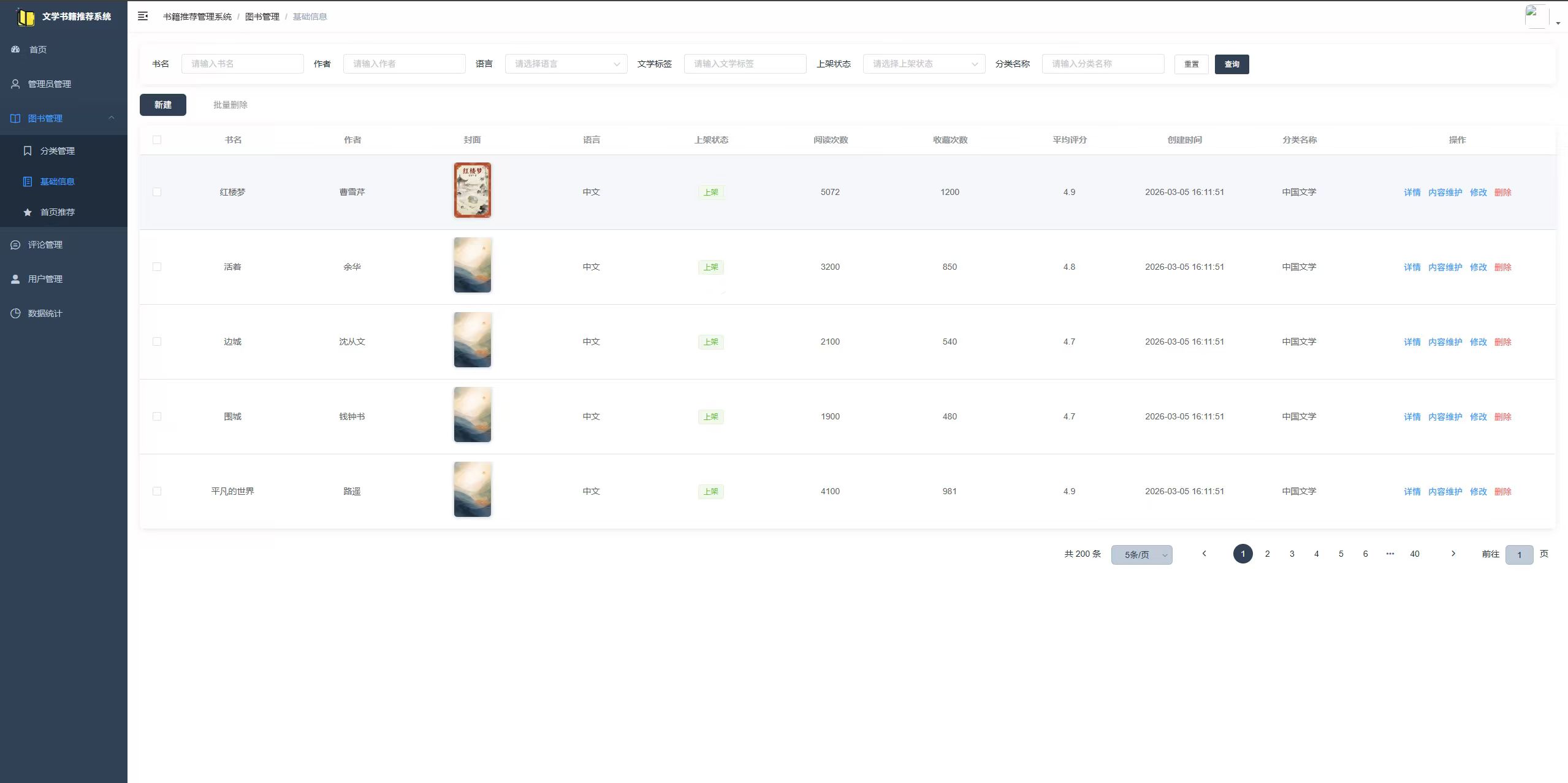
Task: Click 删除 for 平凡的世界
Action: pyautogui.click(x=1503, y=492)
